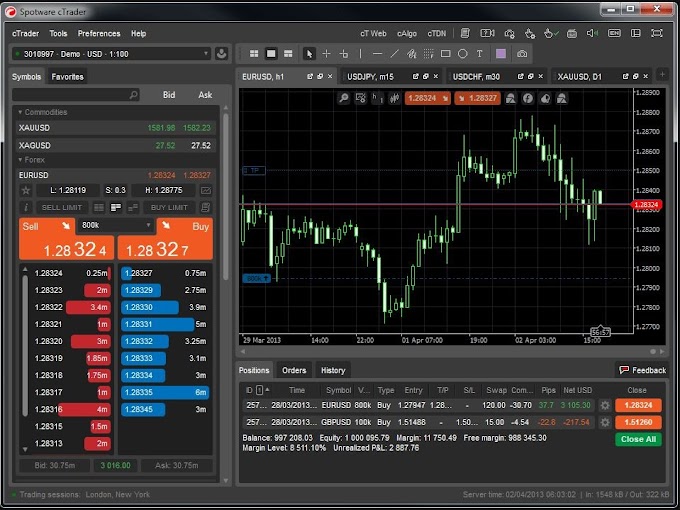Select the single-chart layout icon
This screenshot has height=510, width=680.
[x=271, y=54]
